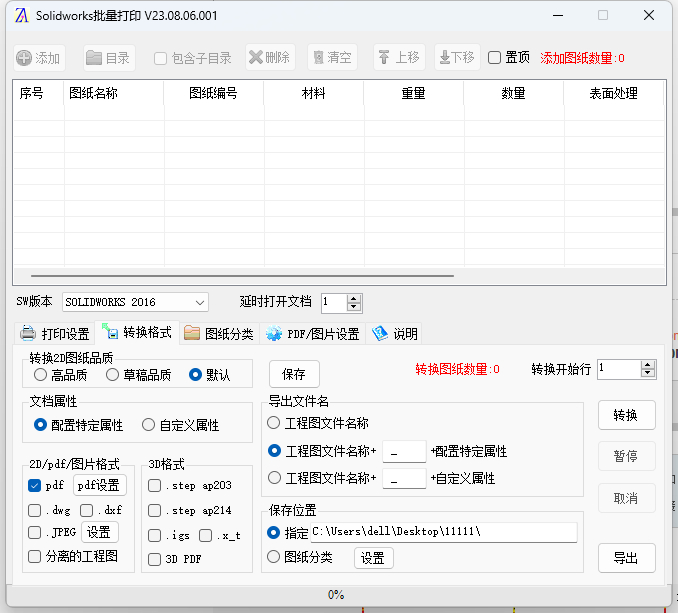Click convert icon on 转换格式 tab
678x613 pixels.
click(x=110, y=332)
